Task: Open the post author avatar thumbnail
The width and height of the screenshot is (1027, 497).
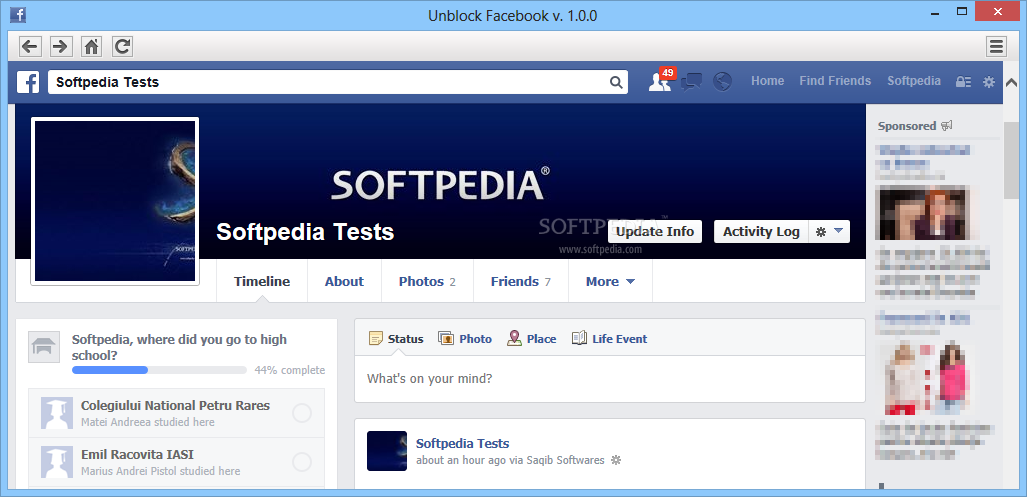Action: (387, 451)
